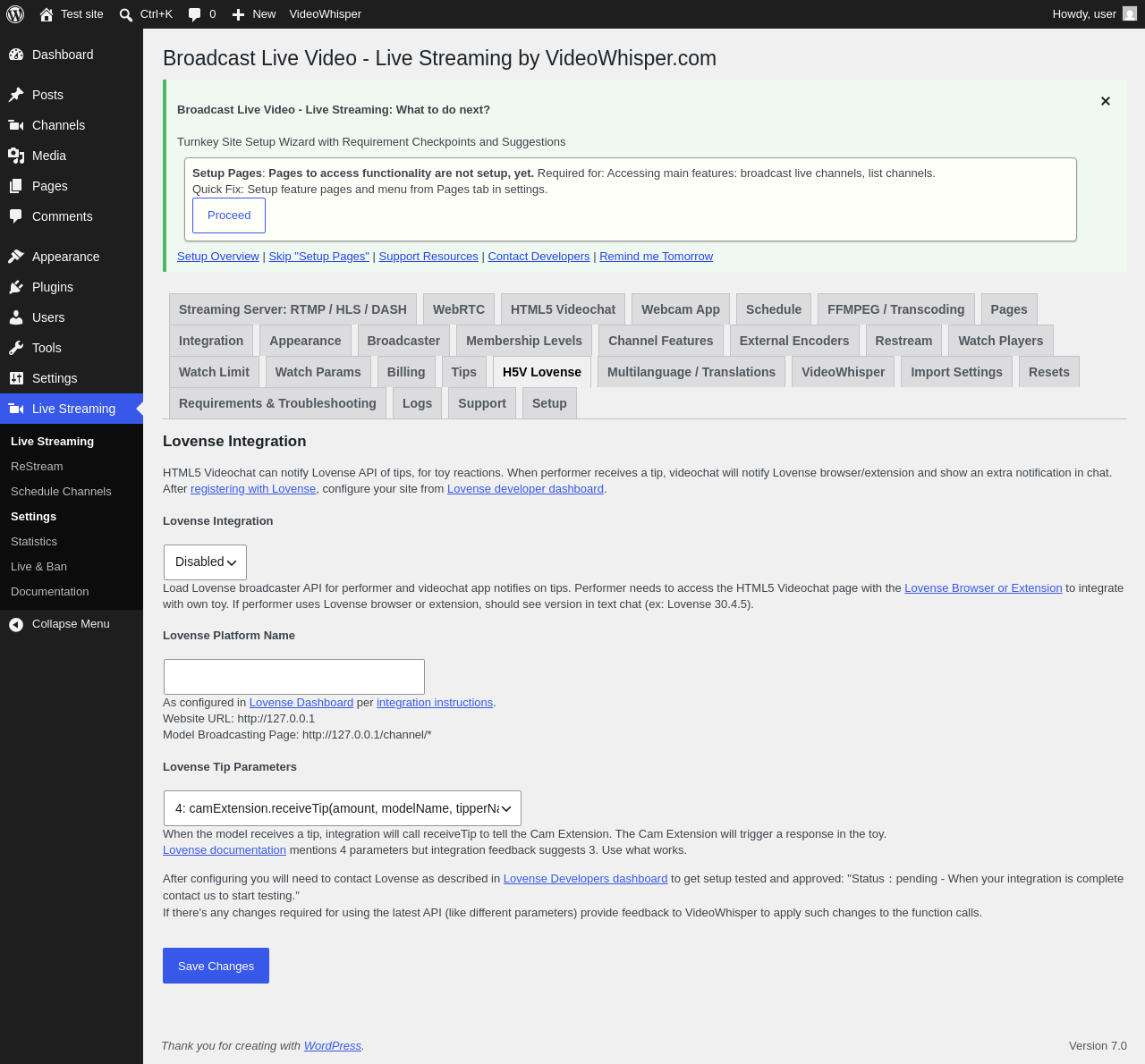Click the plus New content icon
The width and height of the screenshot is (1145, 1064).
pyautogui.click(x=238, y=14)
